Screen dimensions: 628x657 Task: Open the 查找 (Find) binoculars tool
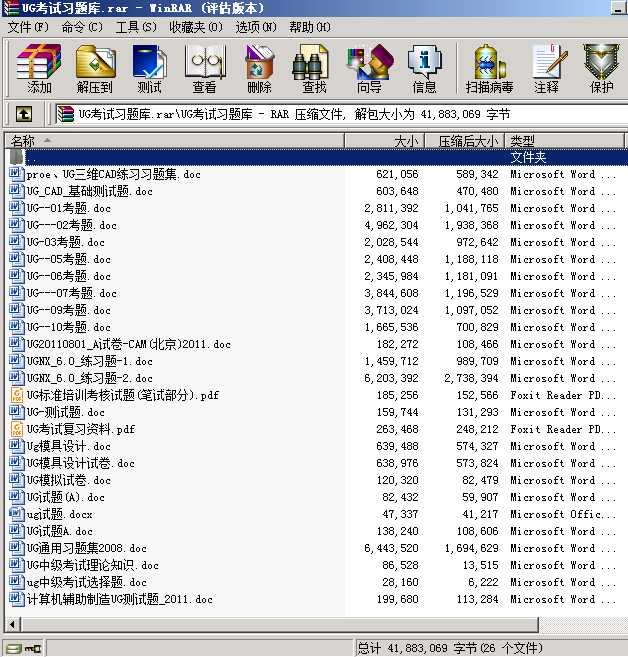314,69
